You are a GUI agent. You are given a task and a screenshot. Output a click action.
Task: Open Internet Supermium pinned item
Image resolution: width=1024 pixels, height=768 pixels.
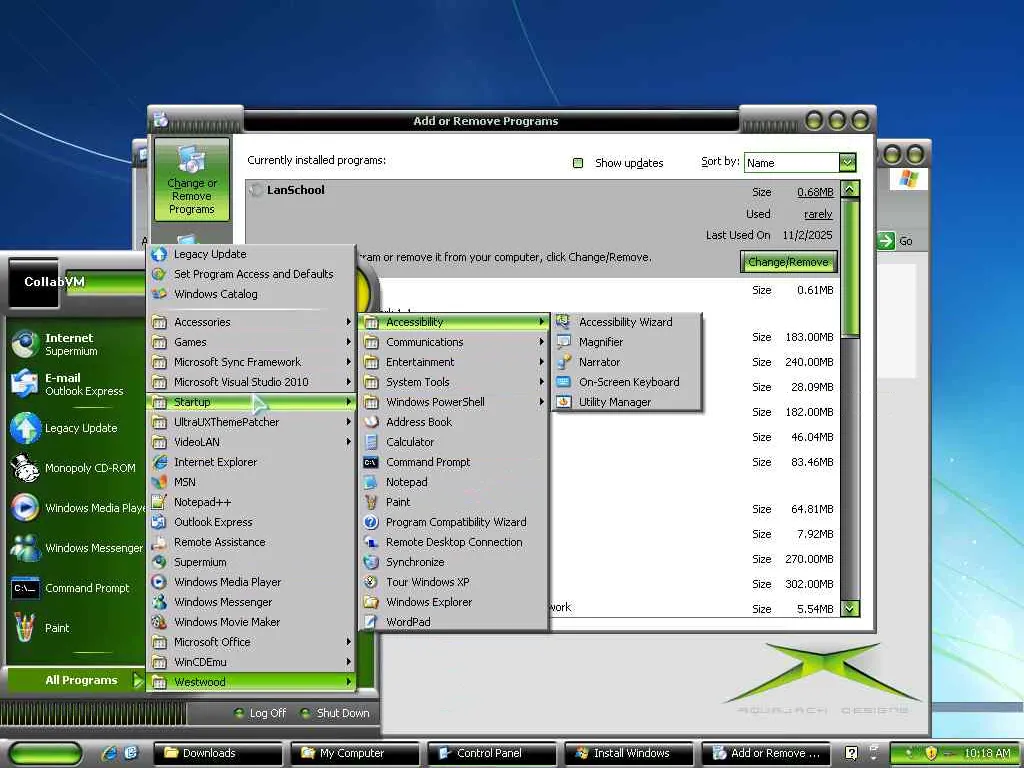point(75,344)
